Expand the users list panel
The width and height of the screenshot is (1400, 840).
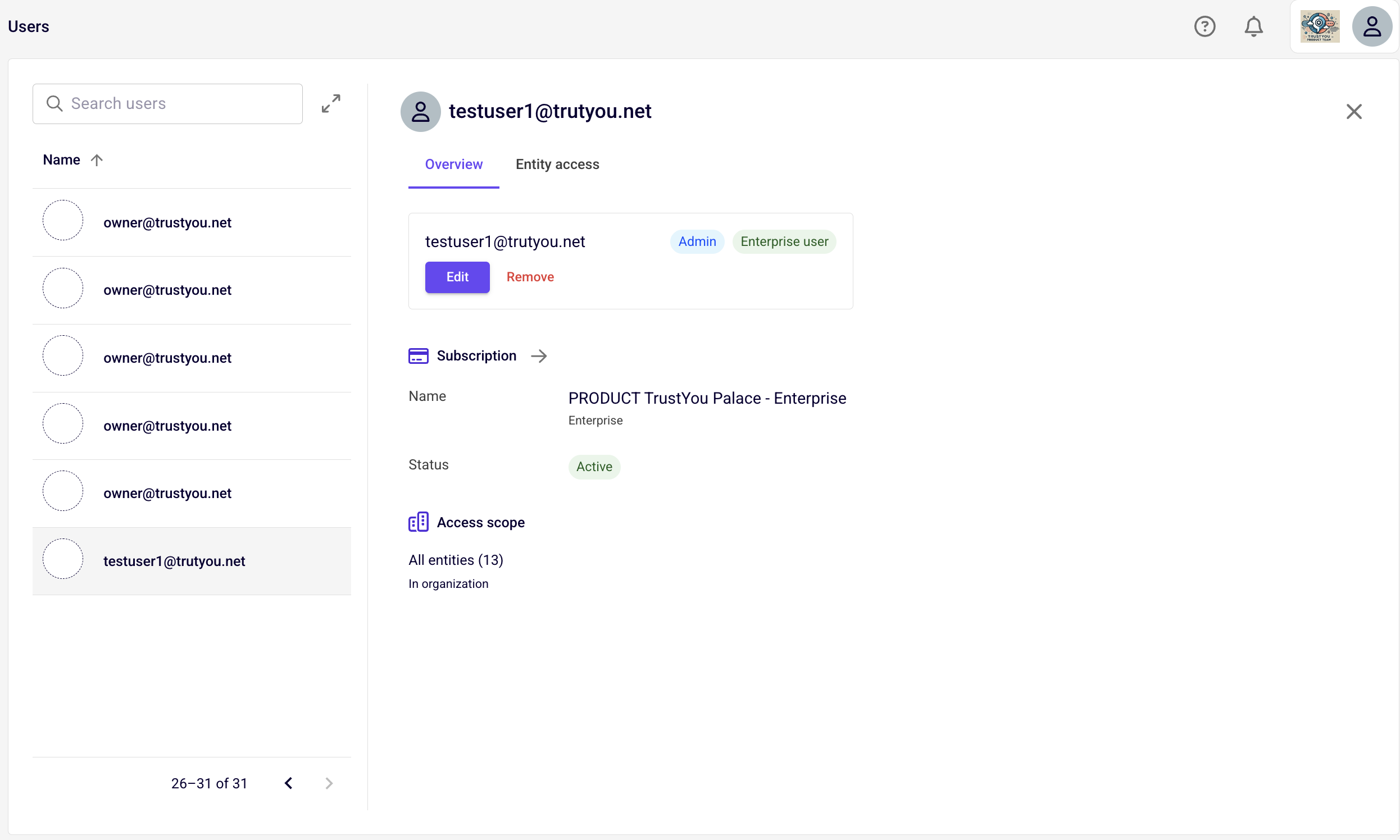331,103
